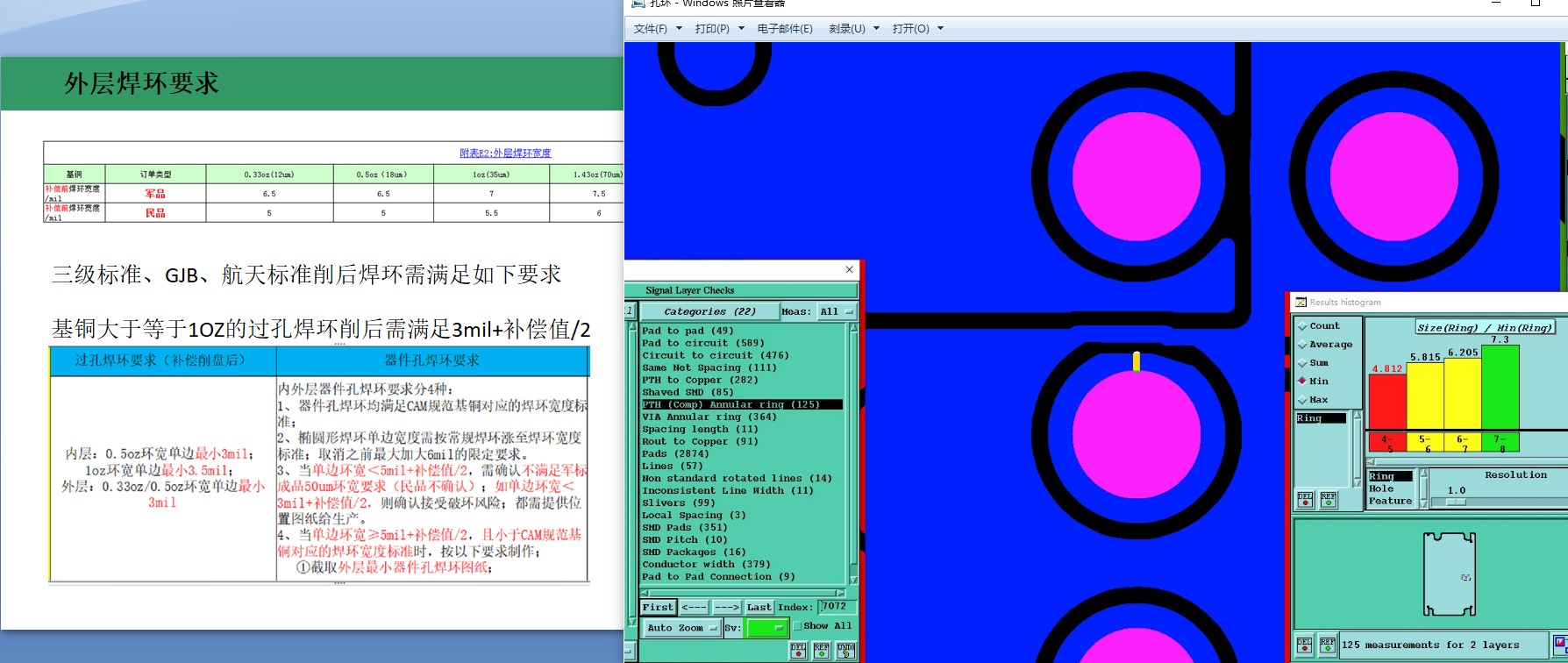Click the yellow 6.205 histogram bar
This screenshot has width=1568, height=663.
(x=1462, y=394)
